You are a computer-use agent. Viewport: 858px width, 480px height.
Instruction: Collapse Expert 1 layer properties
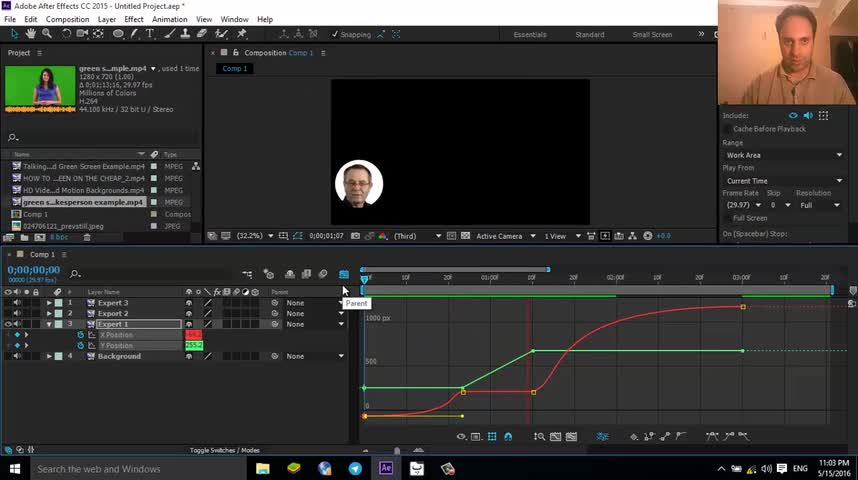click(49, 324)
